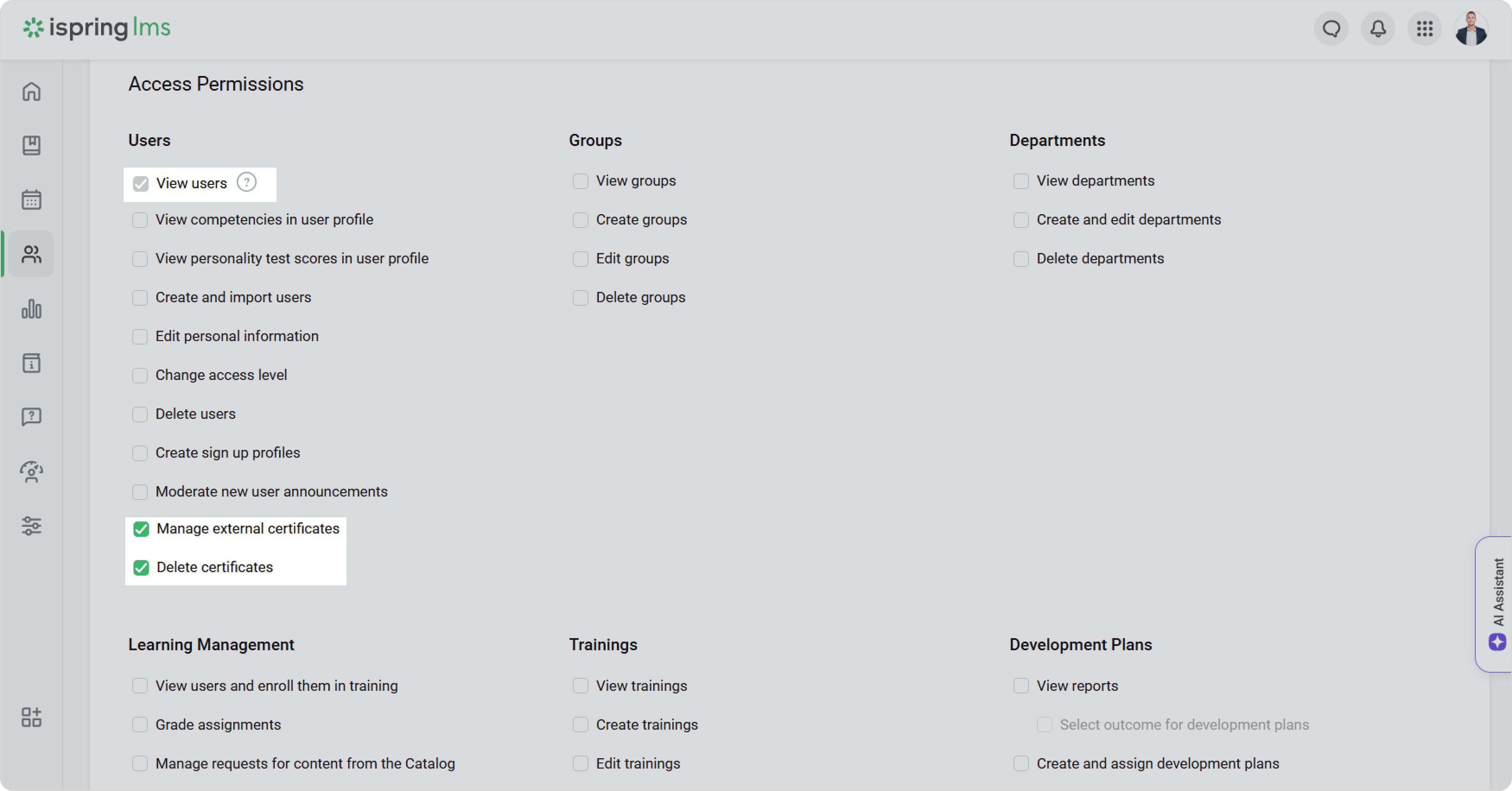
Task: Open the Calendar icon in sidebar
Action: tap(32, 199)
